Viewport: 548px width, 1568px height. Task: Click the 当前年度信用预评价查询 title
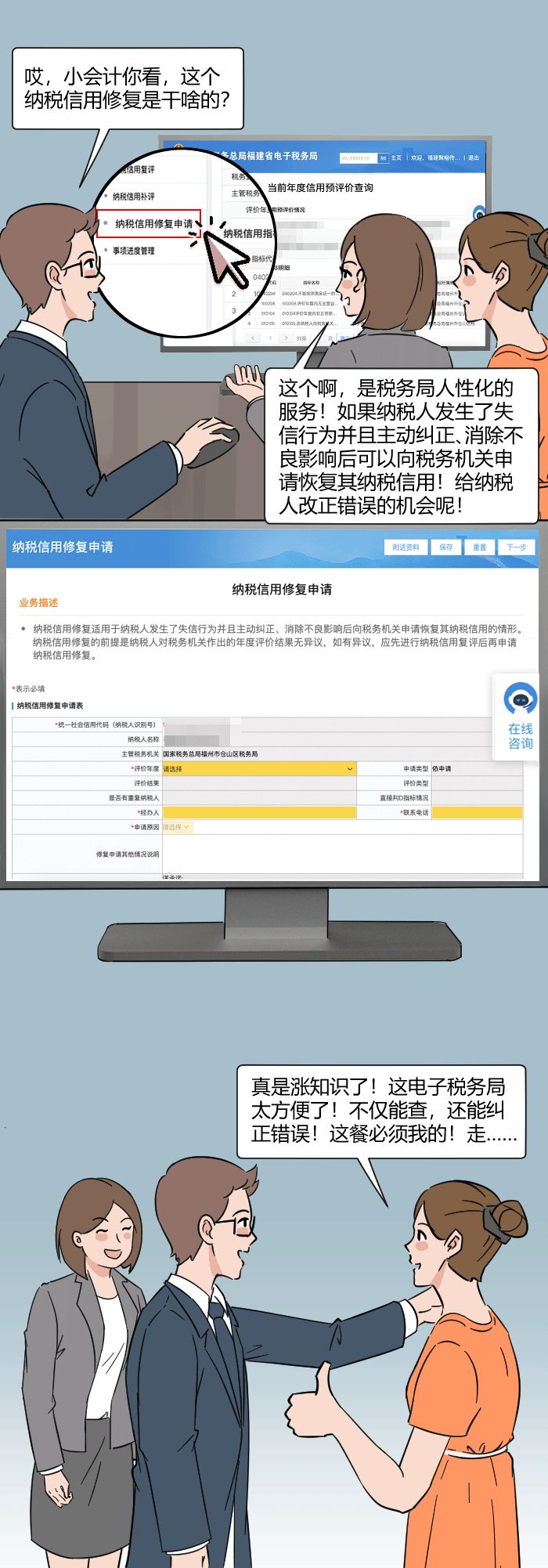coord(320,187)
